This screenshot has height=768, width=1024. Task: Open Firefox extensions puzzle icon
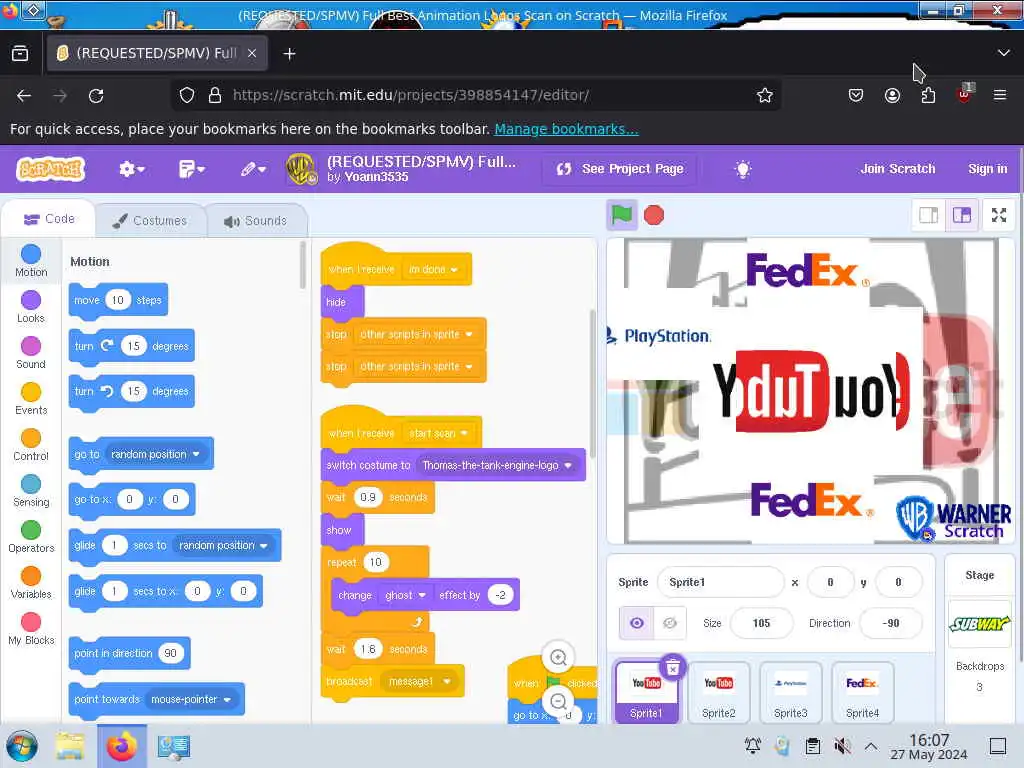[x=928, y=95]
